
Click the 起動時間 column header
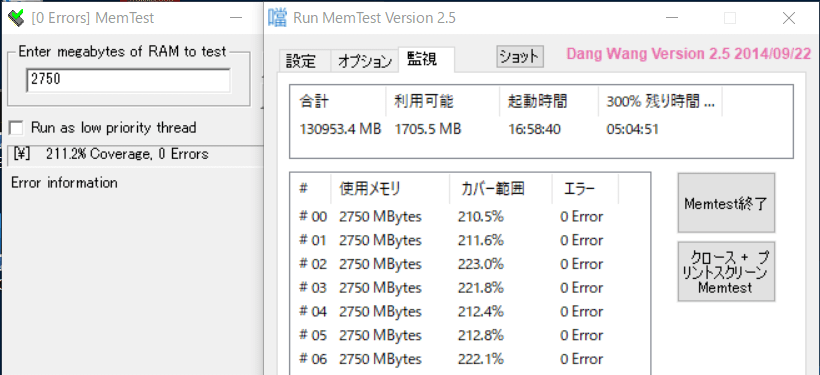point(549,101)
